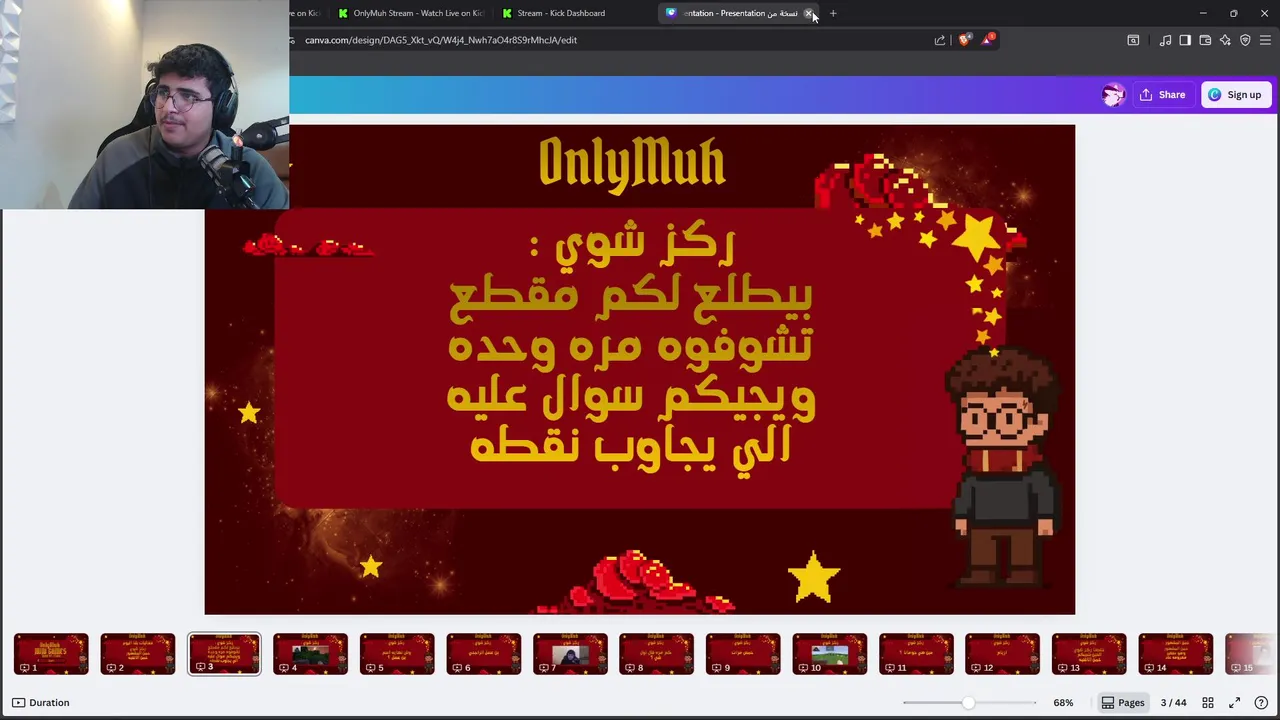Select page 13 thumbnail
Viewport: 1280px width, 720px height.
coord(1089,654)
